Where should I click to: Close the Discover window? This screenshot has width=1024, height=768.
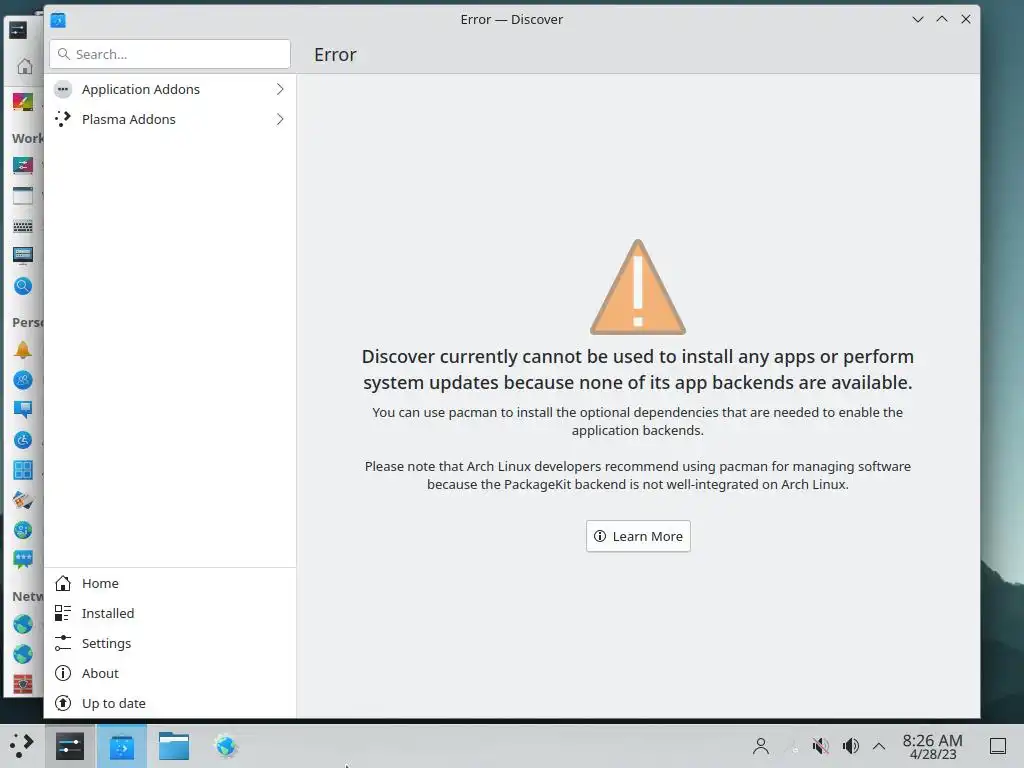[x=966, y=20]
